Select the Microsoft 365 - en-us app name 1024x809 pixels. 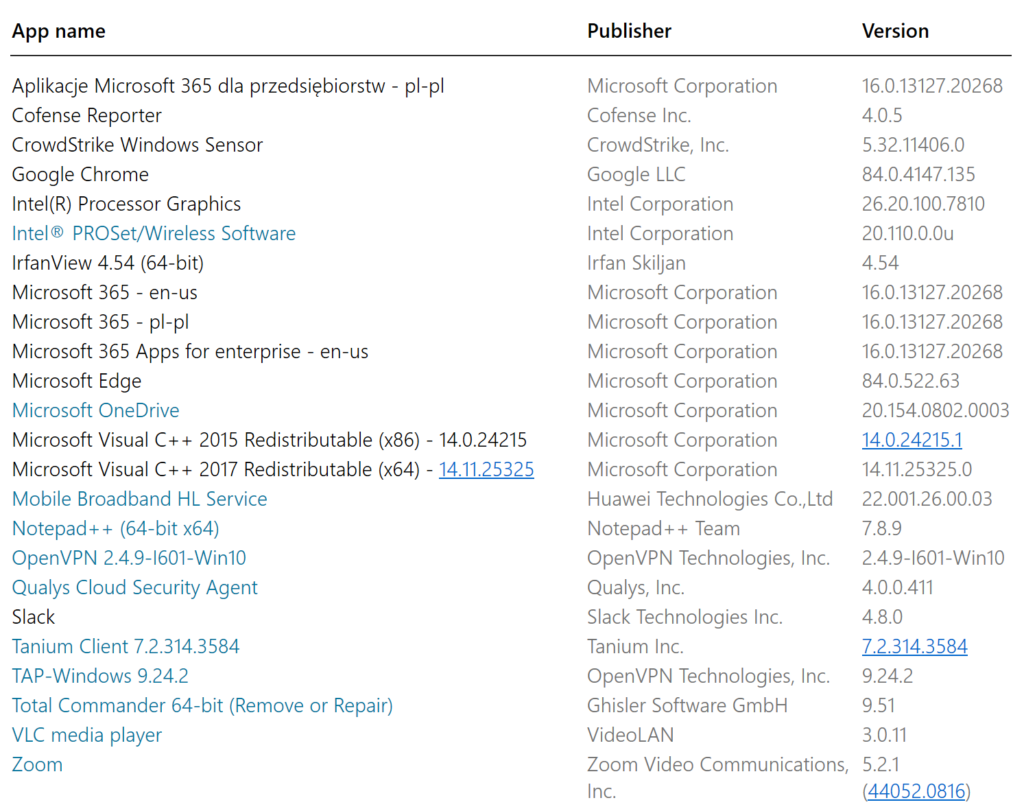tap(104, 292)
